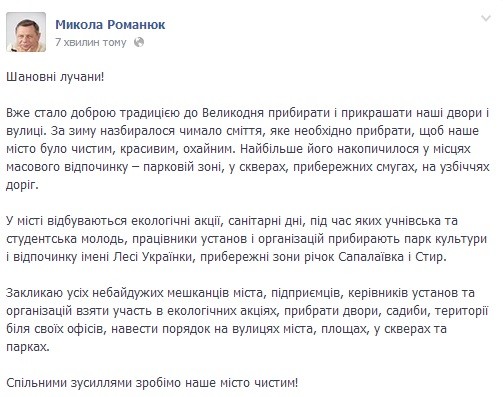Click the line starting 'місто було чистим'
The image size is (503, 397).
(x=238, y=149)
